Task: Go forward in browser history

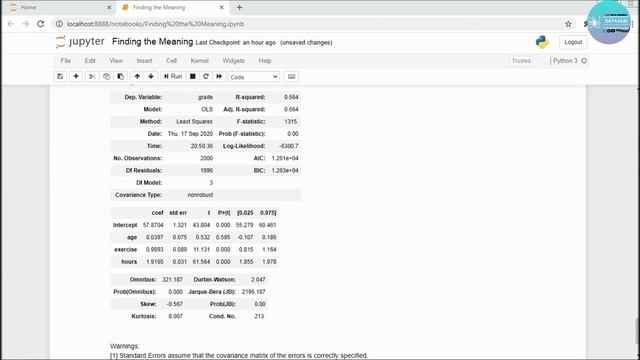Action: [25, 24]
